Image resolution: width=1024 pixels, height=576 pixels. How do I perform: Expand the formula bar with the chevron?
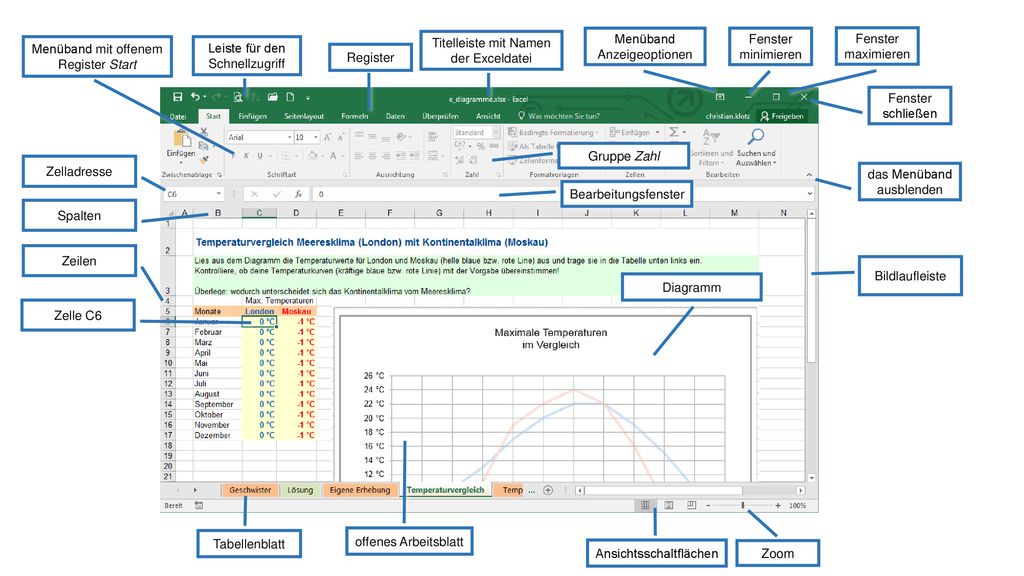(x=810, y=194)
